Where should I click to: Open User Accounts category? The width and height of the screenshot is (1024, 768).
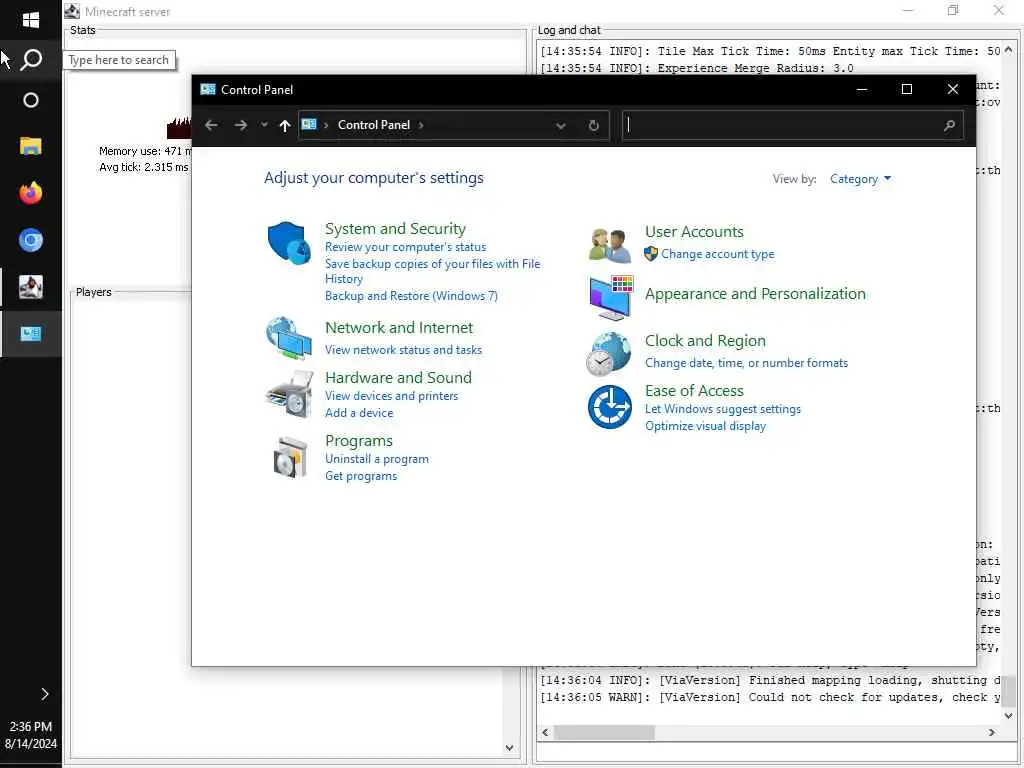694,232
